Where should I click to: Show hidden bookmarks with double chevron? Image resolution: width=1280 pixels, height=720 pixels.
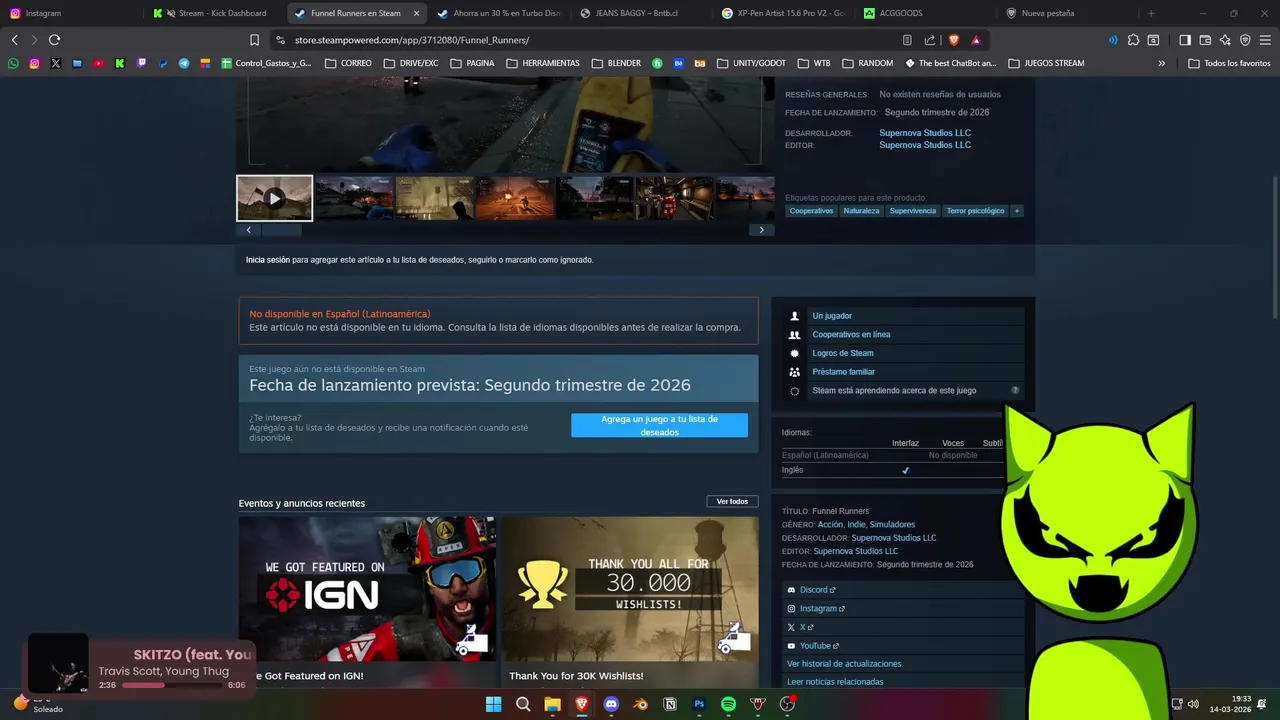[1161, 63]
